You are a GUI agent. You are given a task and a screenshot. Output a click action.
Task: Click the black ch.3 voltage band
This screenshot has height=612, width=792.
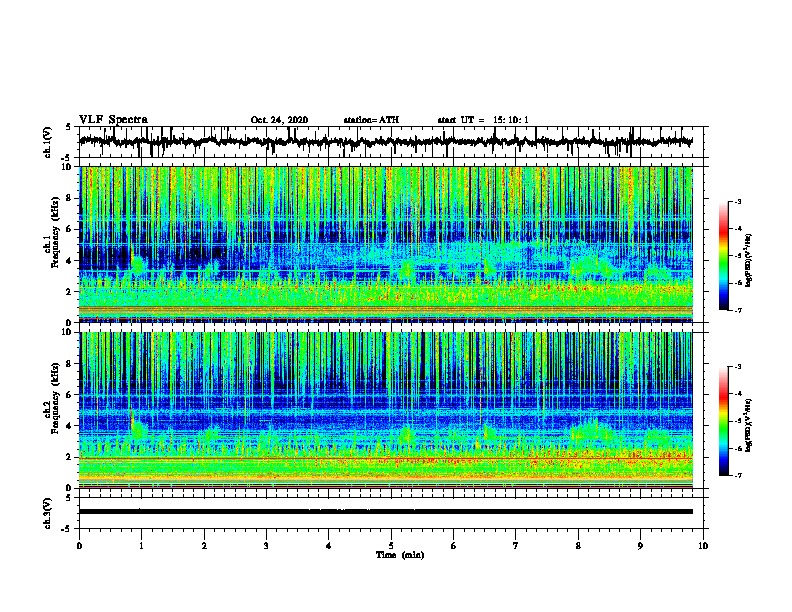pos(385,512)
